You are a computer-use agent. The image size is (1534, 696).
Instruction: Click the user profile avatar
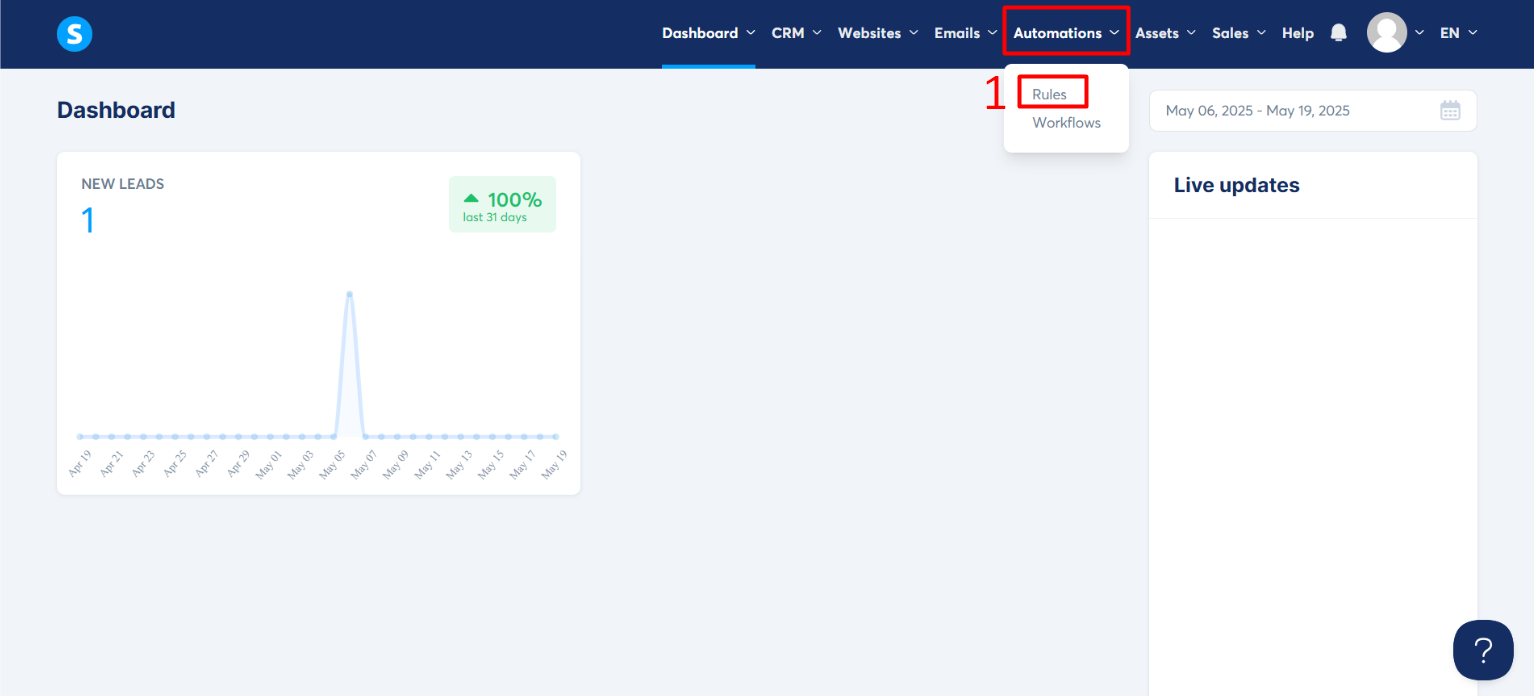1387,33
